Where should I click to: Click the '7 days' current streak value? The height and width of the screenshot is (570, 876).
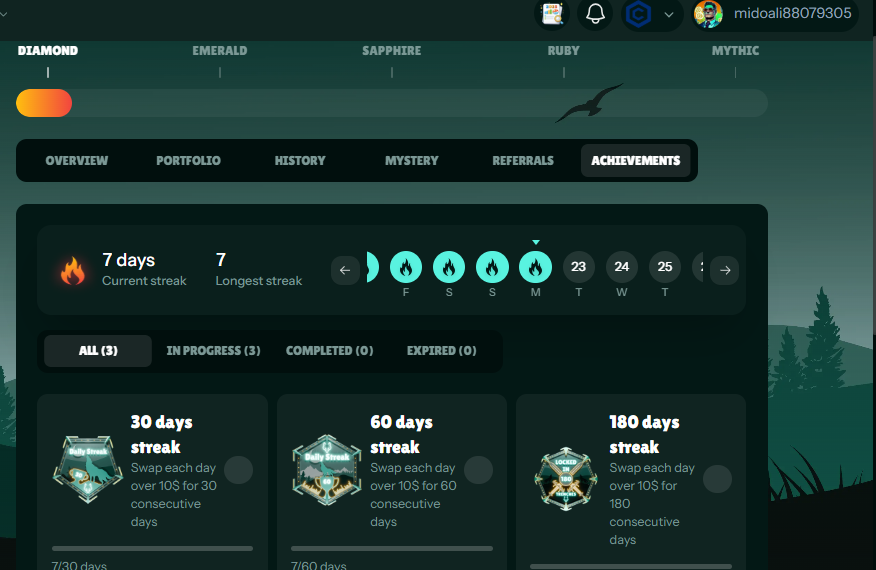pyautogui.click(x=128, y=260)
